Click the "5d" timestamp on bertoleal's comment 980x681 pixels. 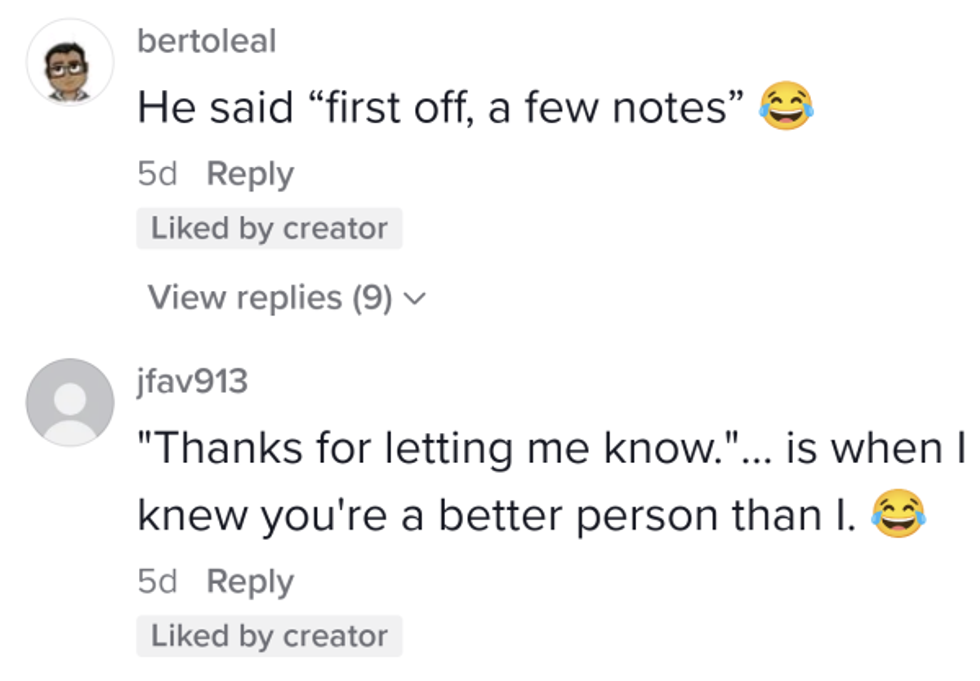point(156,174)
